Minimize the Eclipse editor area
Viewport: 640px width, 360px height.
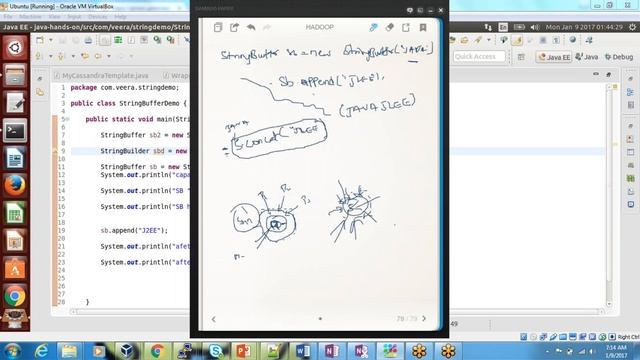tap(596, 74)
